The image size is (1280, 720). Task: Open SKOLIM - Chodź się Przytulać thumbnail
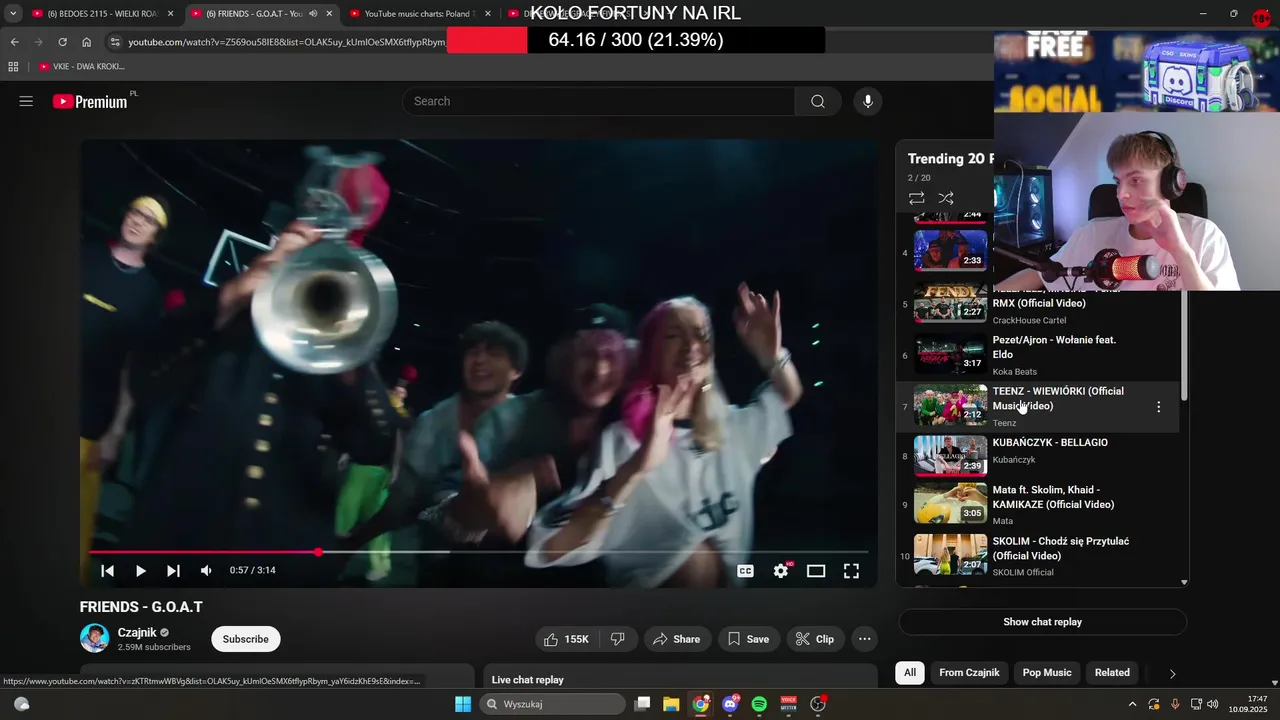point(950,555)
